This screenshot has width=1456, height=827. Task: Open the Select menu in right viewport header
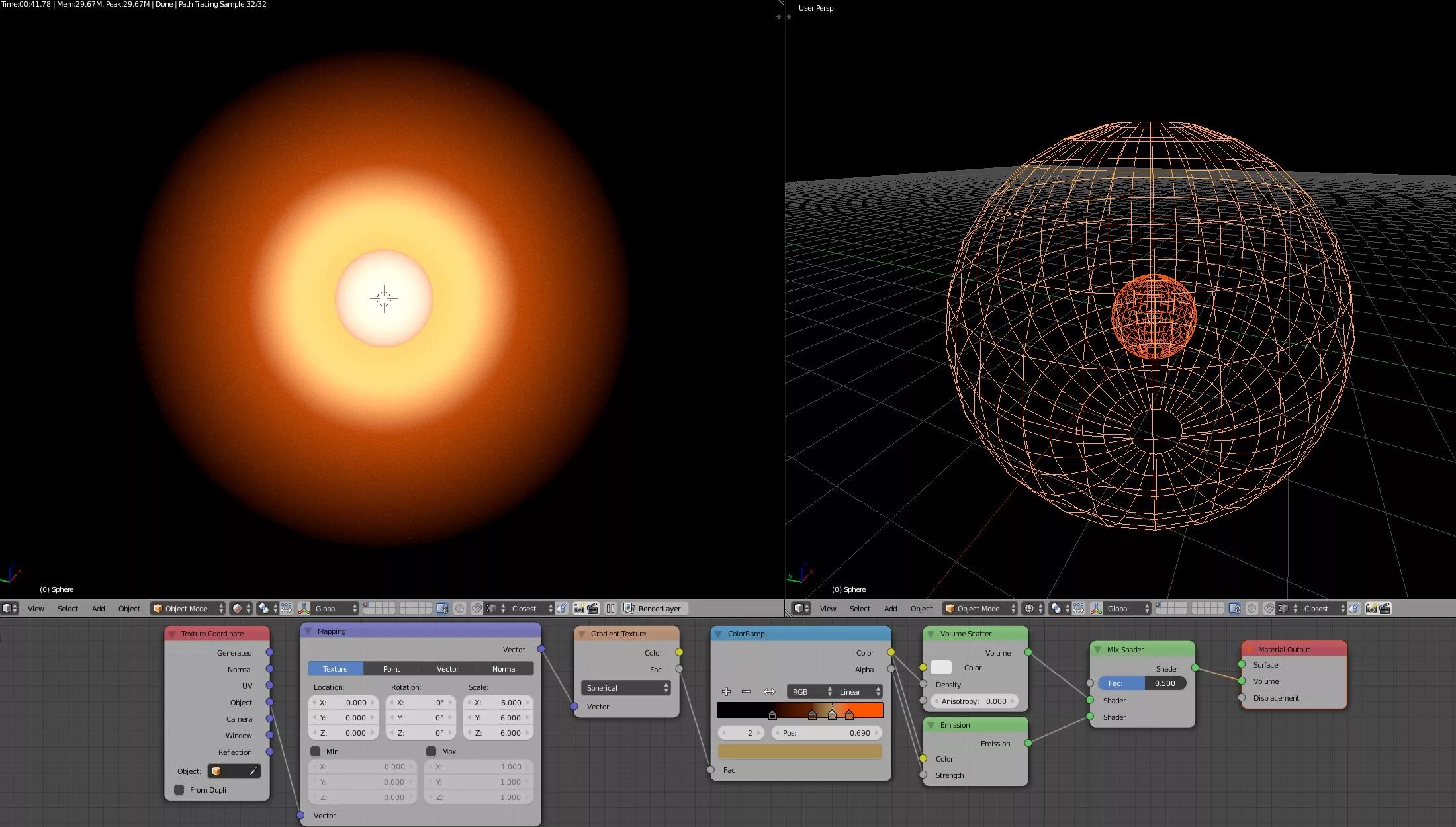pyautogui.click(x=860, y=609)
